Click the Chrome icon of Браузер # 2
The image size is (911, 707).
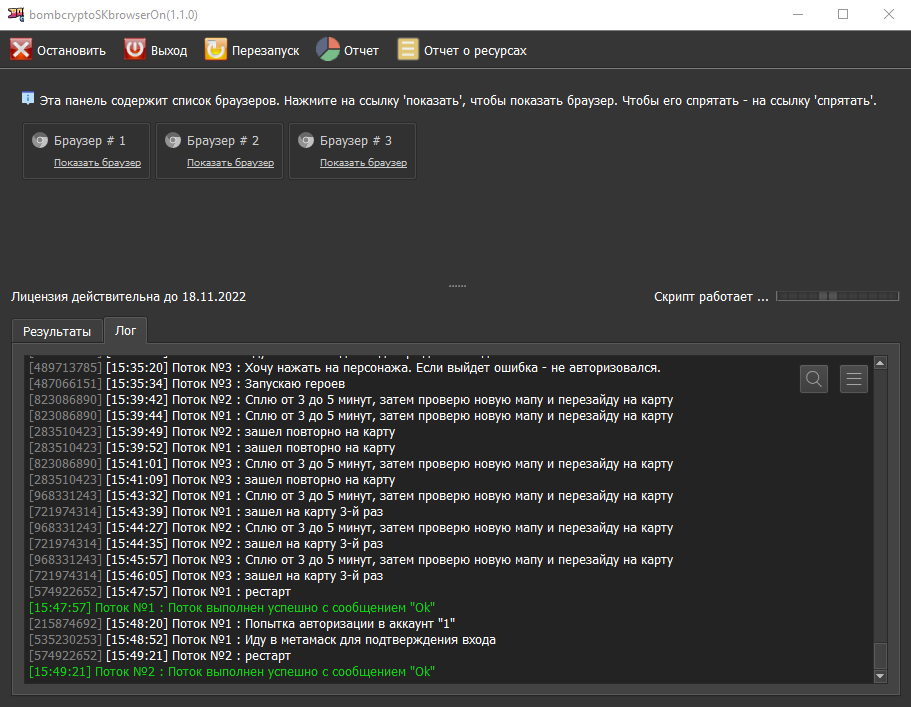tap(173, 141)
